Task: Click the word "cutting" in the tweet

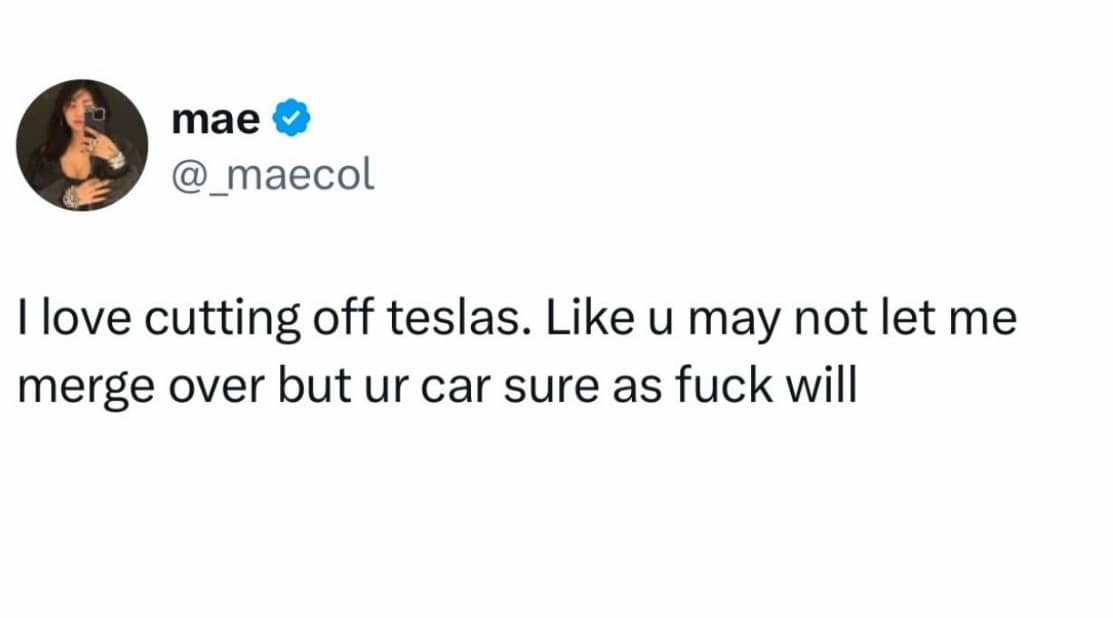Action: click(221, 322)
